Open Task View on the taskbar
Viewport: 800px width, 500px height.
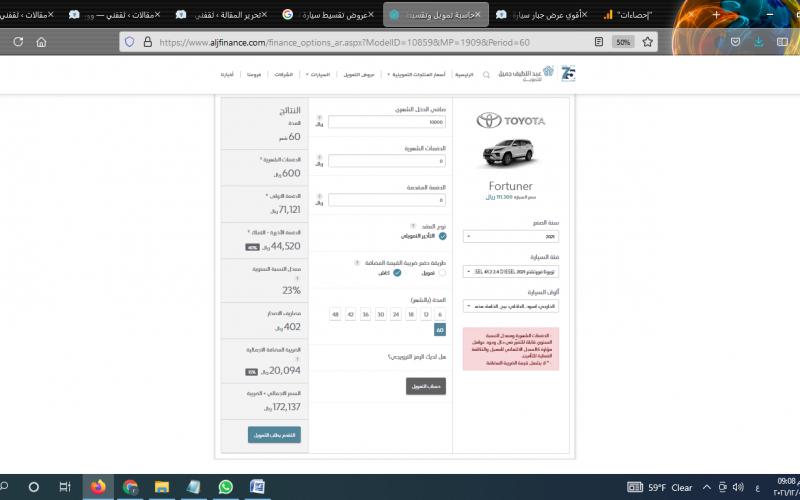(65, 487)
